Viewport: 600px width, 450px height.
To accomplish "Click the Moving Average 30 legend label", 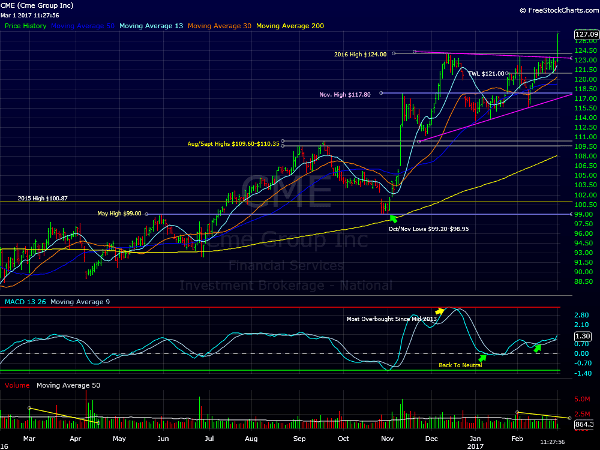I will pos(219,26).
